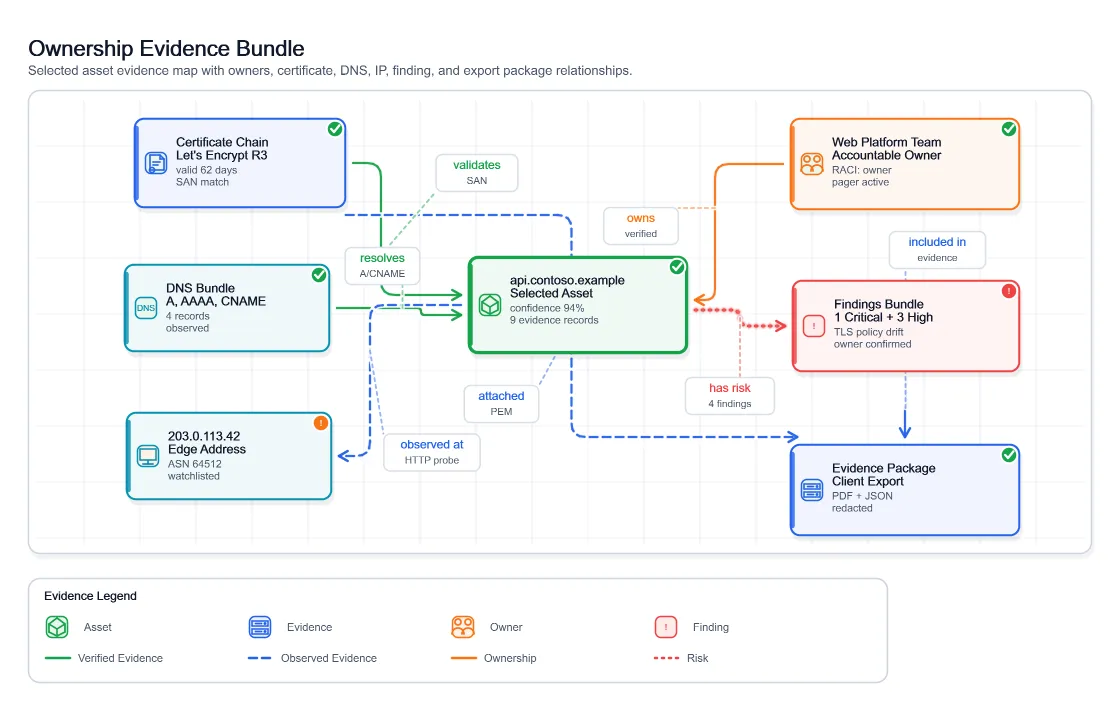Viewport: 1120px width, 711px height.
Task: Click the Certificate Chain document icon
Action: click(156, 163)
